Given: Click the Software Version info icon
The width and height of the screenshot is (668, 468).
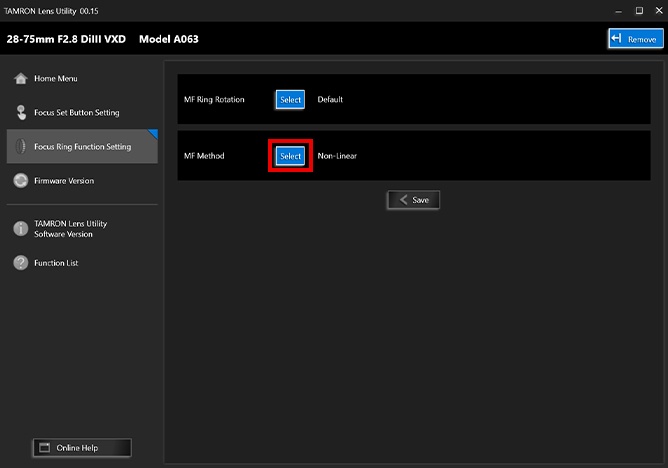Looking at the screenshot, I should (20, 229).
